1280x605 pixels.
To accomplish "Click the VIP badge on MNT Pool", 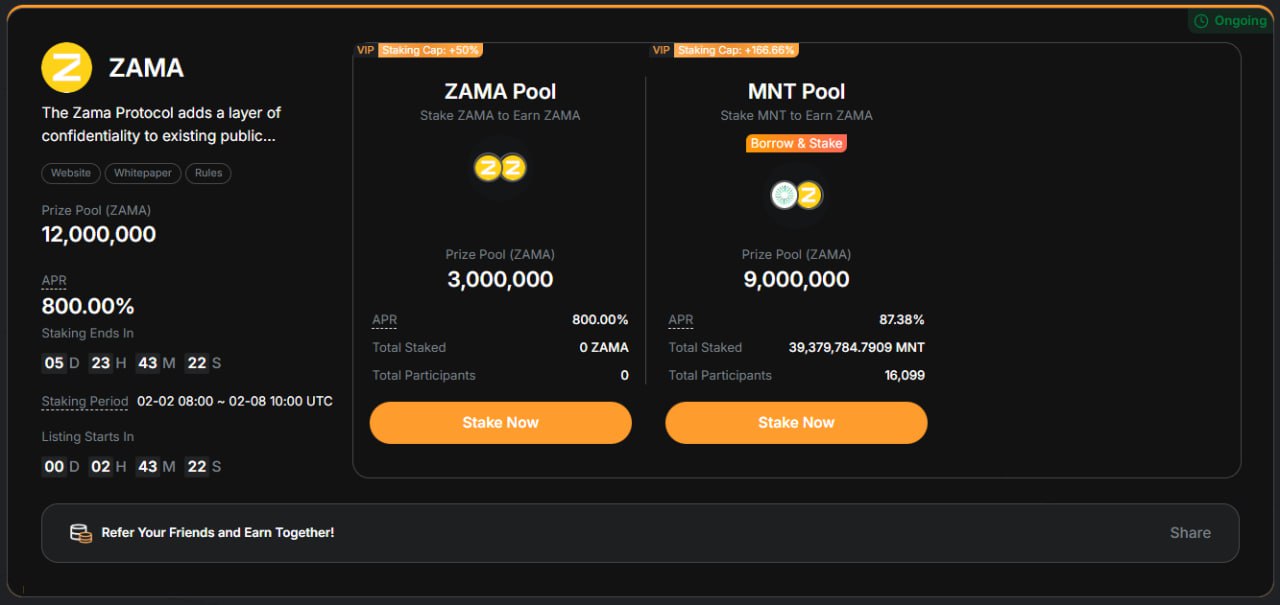I will coord(661,50).
